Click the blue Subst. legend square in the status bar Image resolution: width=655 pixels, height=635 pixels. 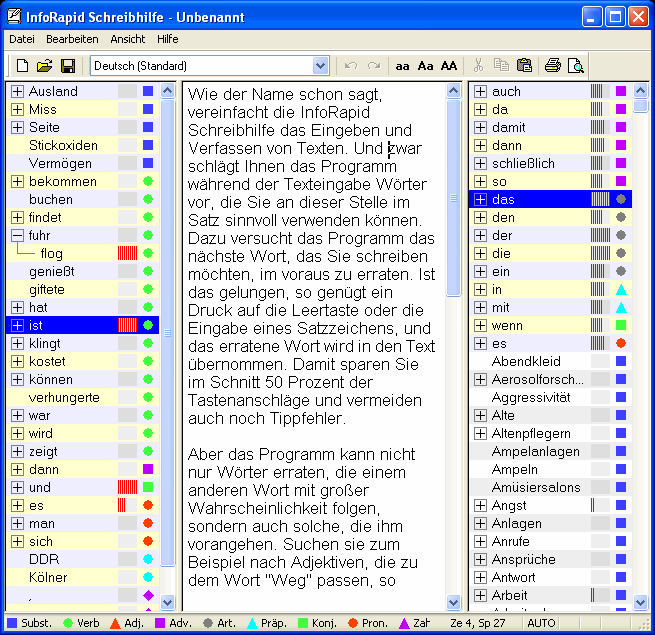click(x=12, y=623)
